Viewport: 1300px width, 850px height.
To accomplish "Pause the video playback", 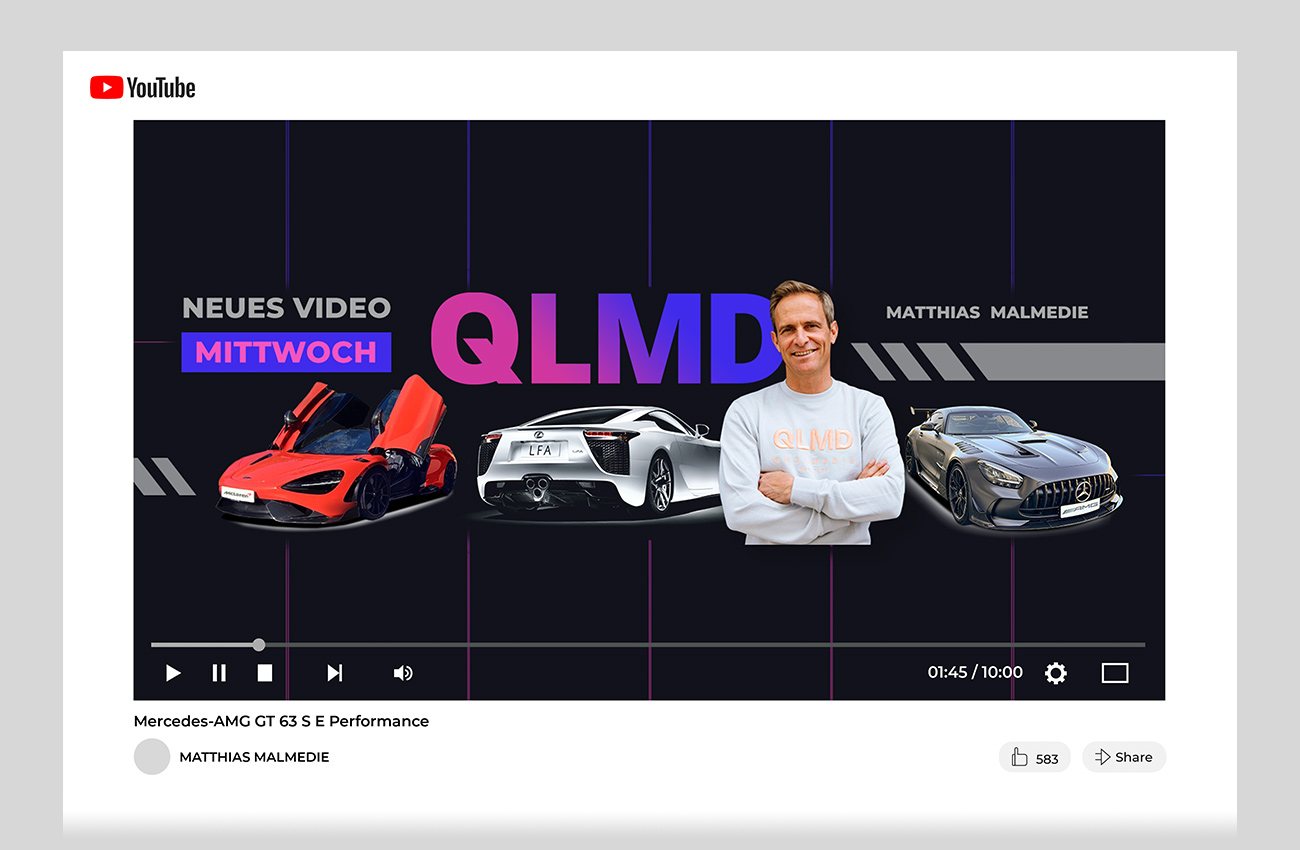I will point(219,673).
